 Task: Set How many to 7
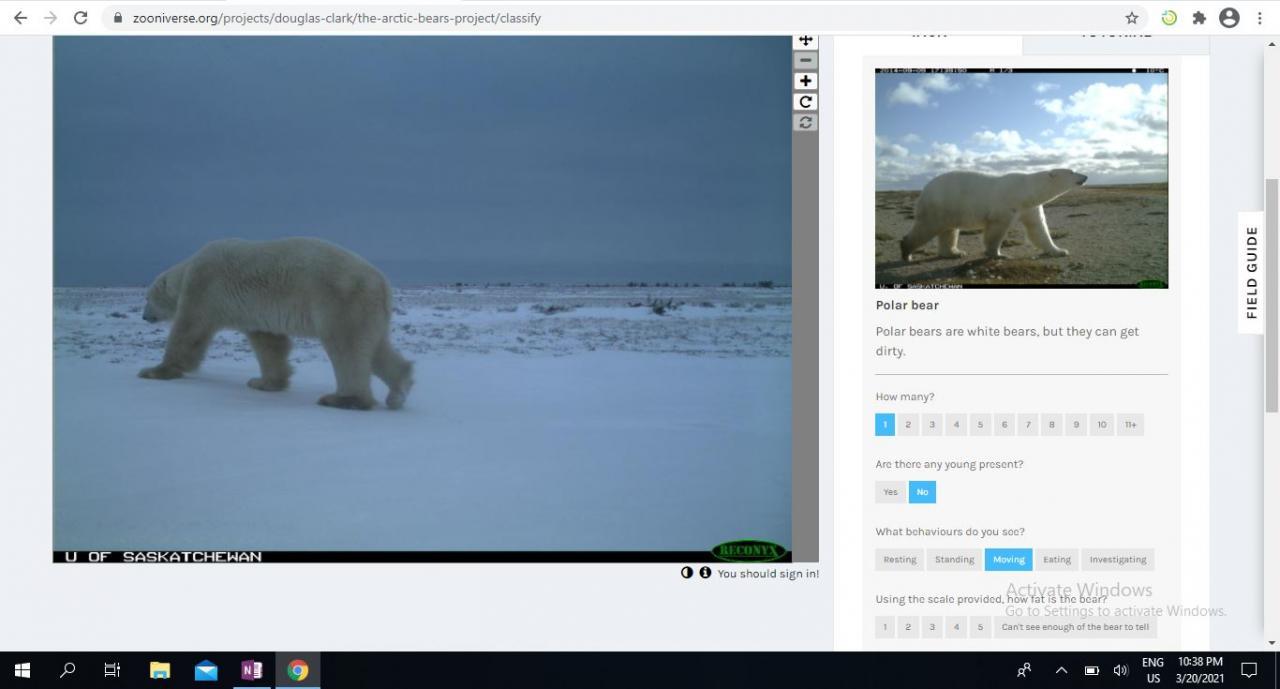pos(1028,424)
